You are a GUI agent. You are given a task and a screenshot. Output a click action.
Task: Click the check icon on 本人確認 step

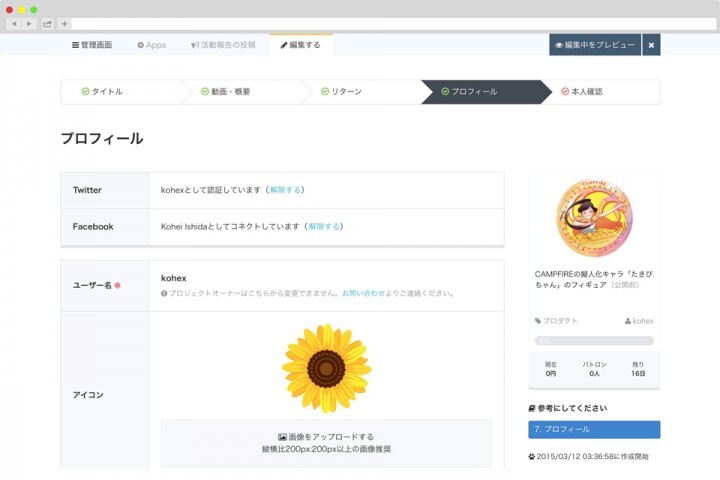point(565,91)
